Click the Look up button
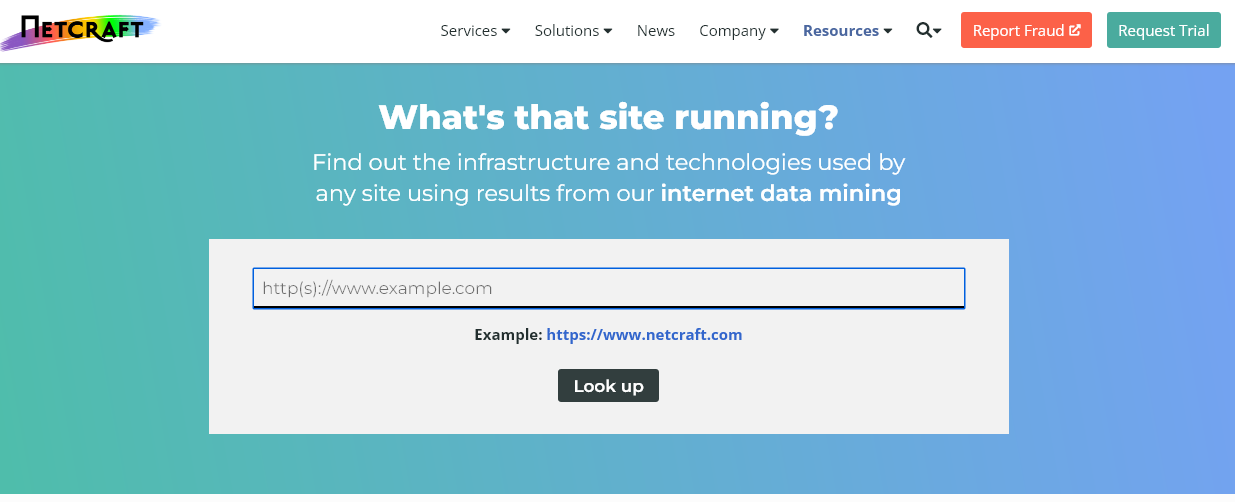This screenshot has height=502, width=1235. pos(608,386)
